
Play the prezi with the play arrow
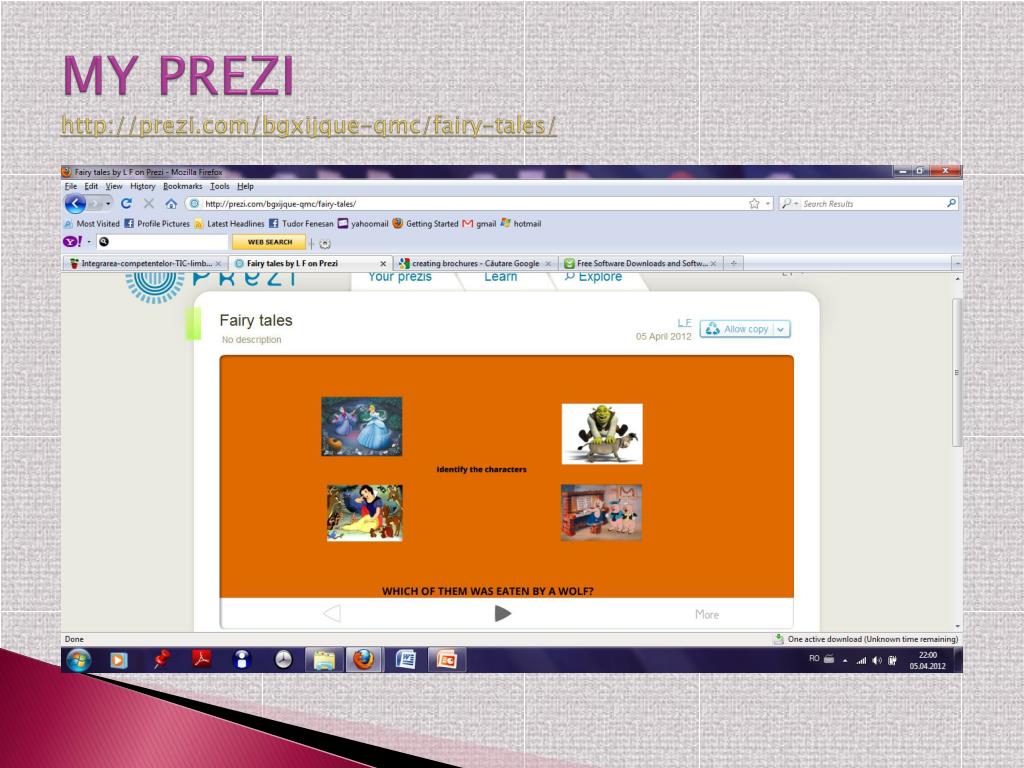502,613
